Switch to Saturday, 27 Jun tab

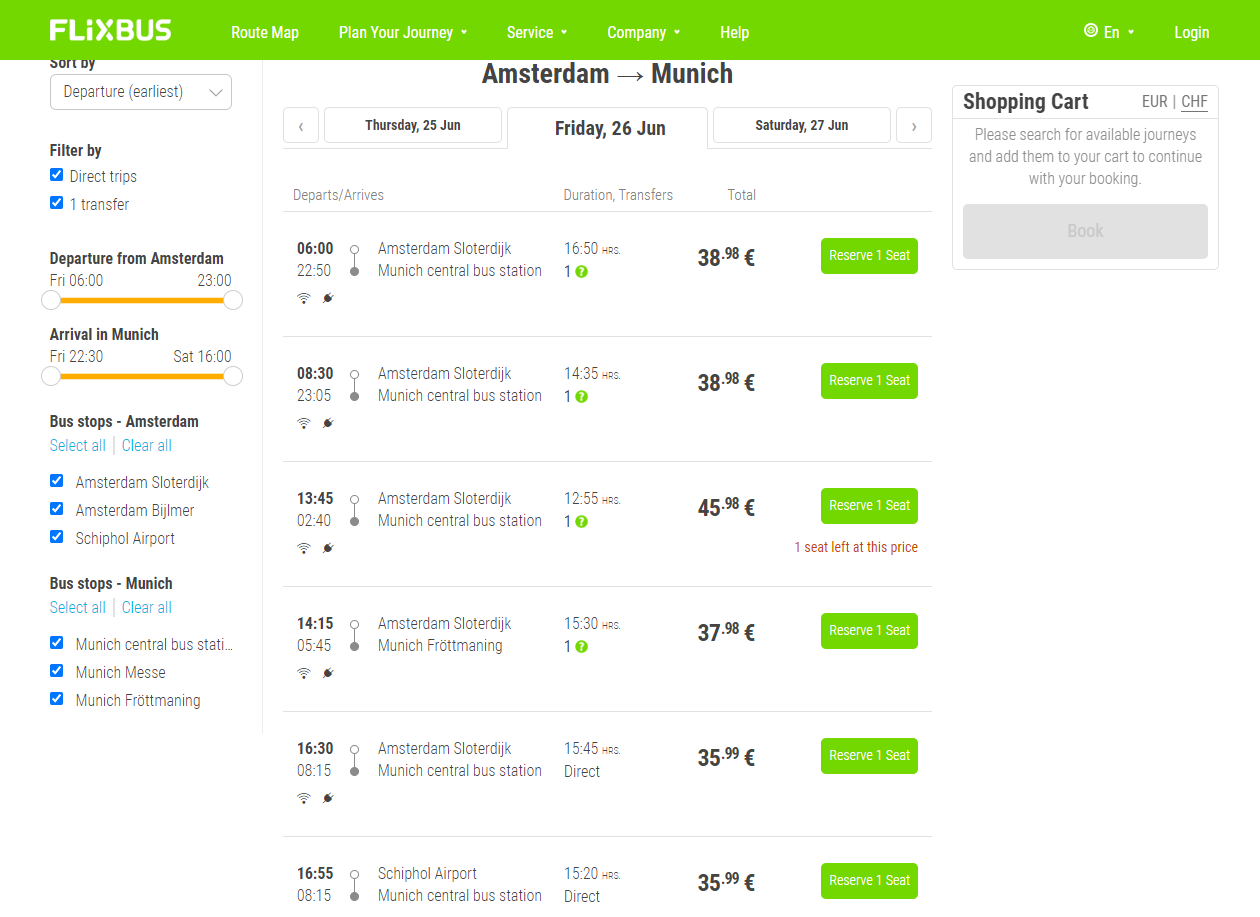[x=801, y=125]
